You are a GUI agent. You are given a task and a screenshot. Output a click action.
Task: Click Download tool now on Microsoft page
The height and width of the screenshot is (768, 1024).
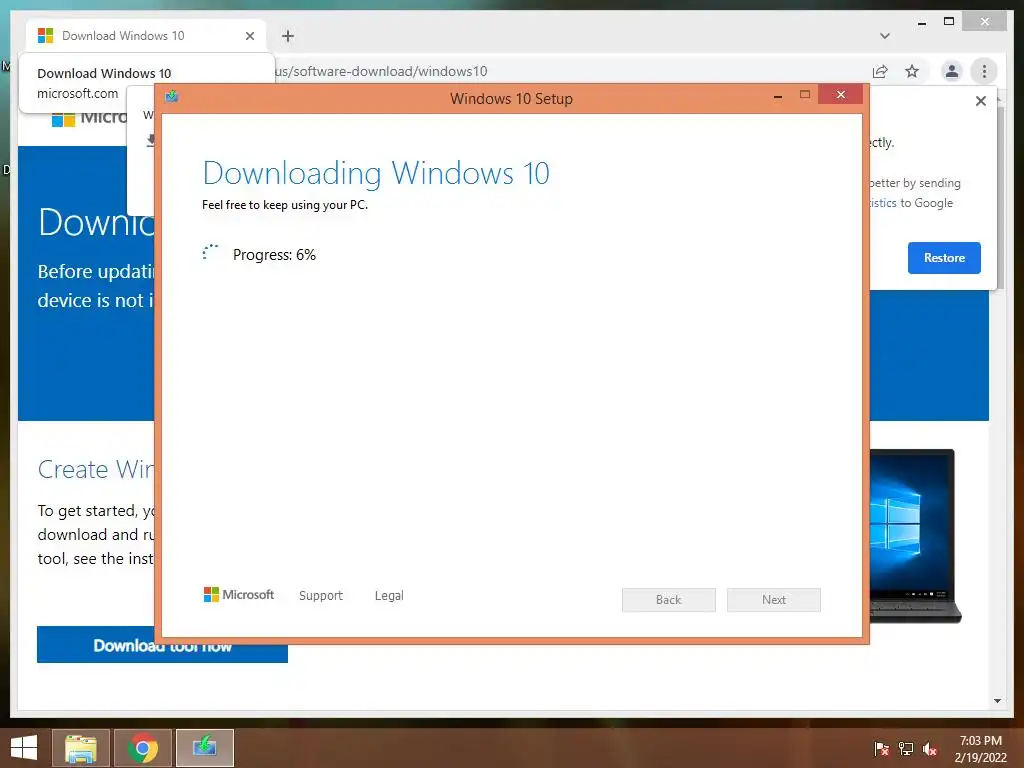click(163, 645)
